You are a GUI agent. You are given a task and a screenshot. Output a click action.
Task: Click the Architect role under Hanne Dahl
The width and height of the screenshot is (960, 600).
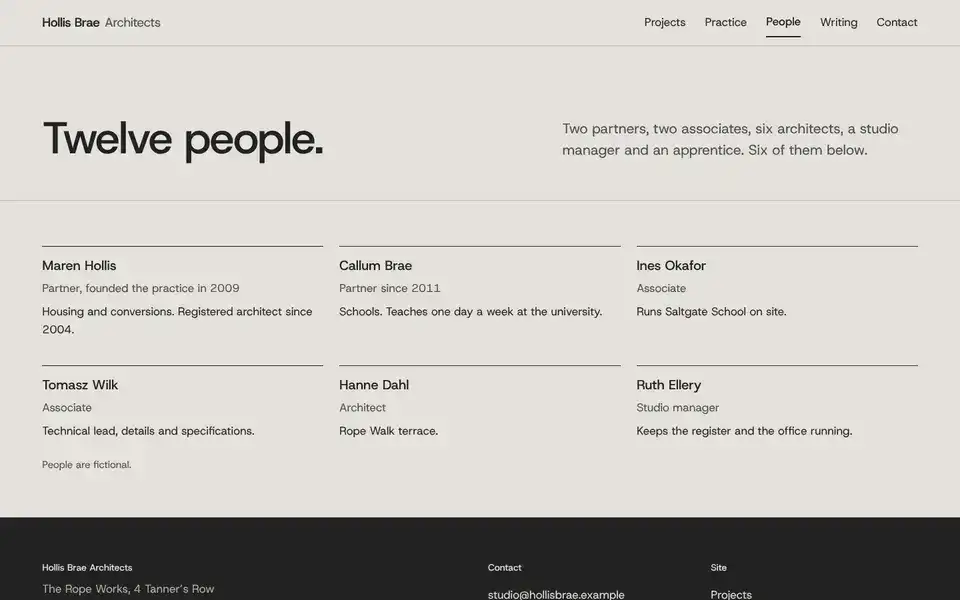click(362, 407)
